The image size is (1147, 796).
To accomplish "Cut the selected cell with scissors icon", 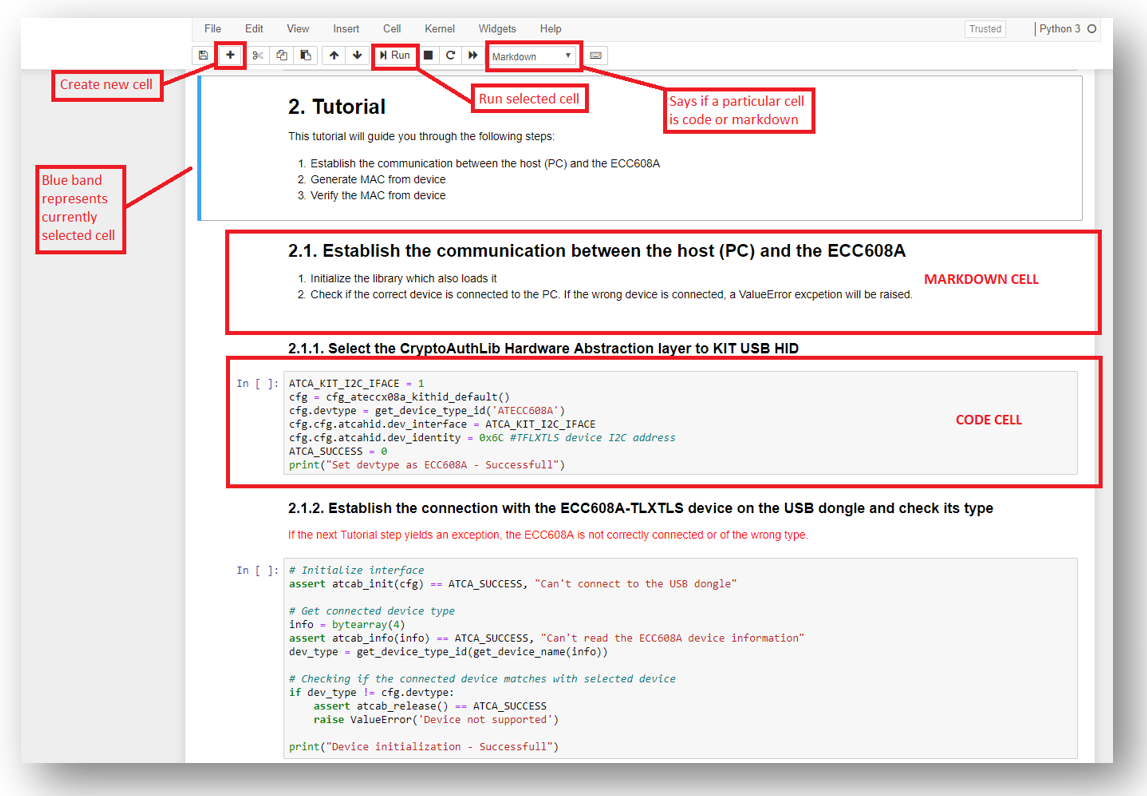I will (258, 56).
